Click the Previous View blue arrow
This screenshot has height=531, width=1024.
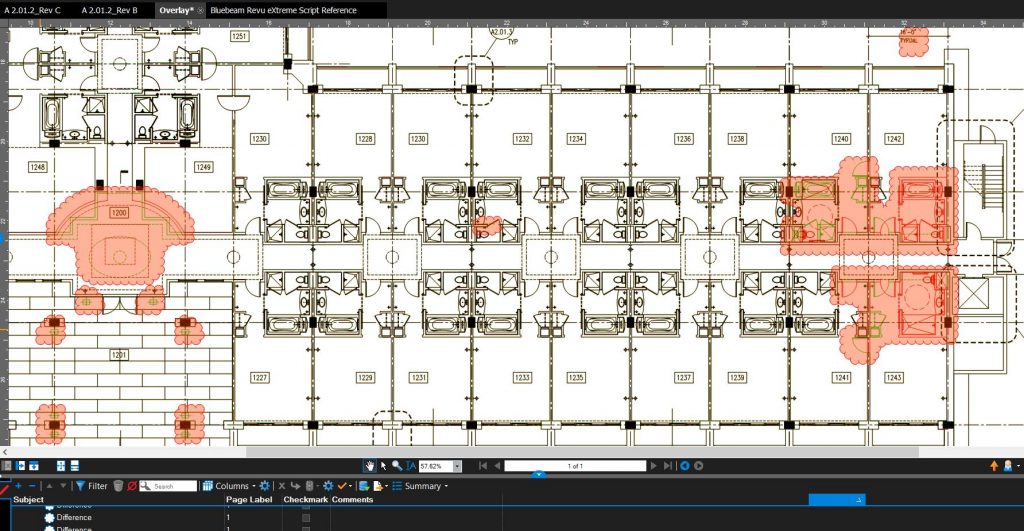(x=684, y=466)
